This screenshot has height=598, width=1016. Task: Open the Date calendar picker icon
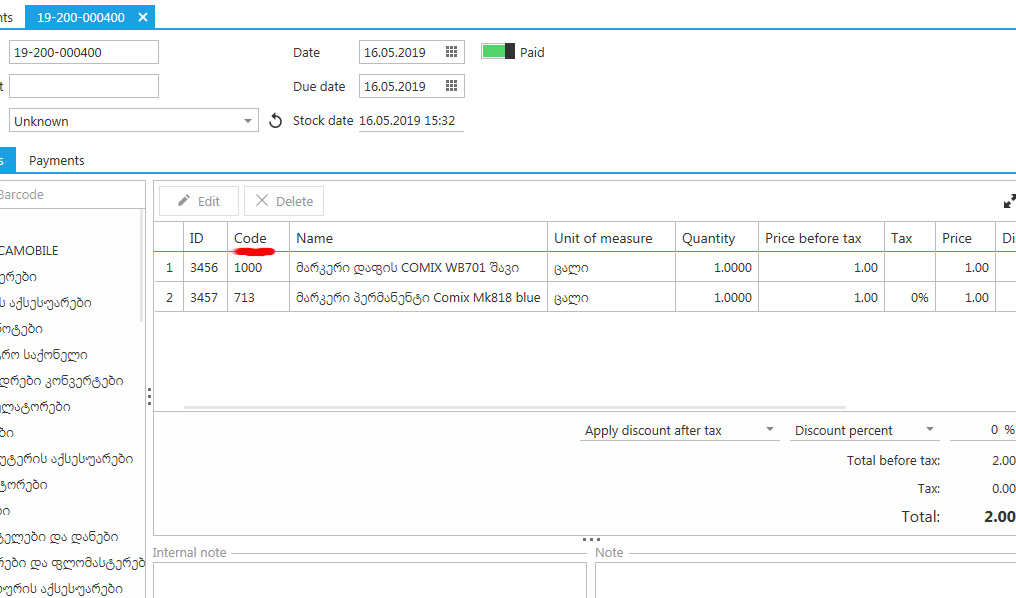[451, 52]
